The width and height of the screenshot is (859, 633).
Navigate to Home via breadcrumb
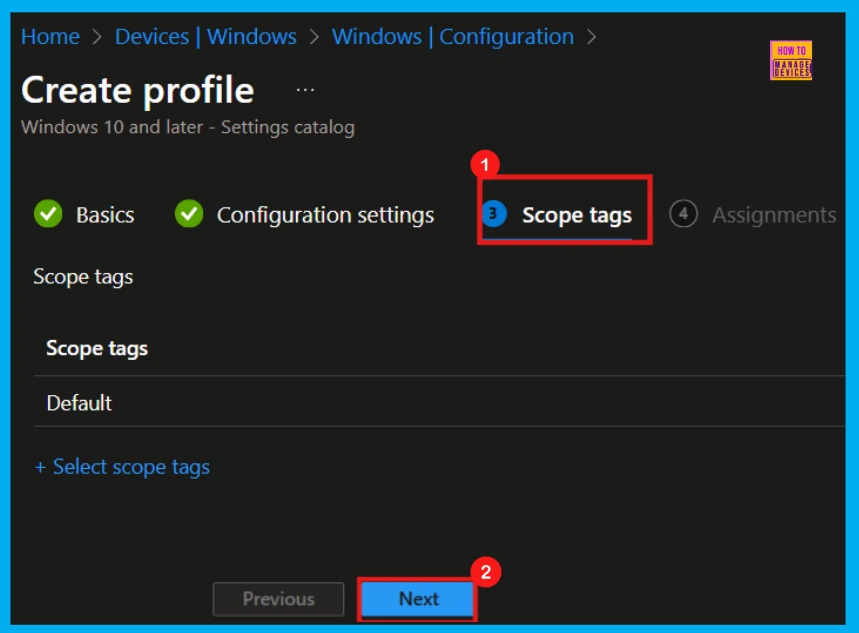(x=50, y=36)
